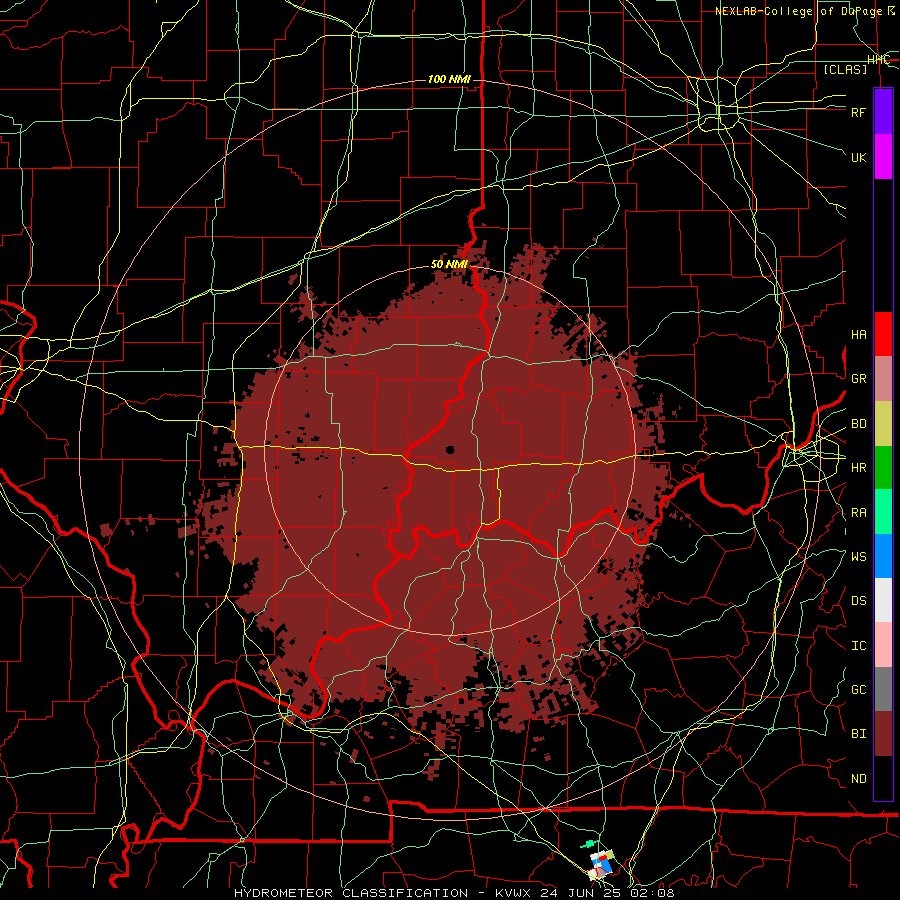Click the HYDROMETEOR CLASSIFICATION title text

click(x=351, y=893)
